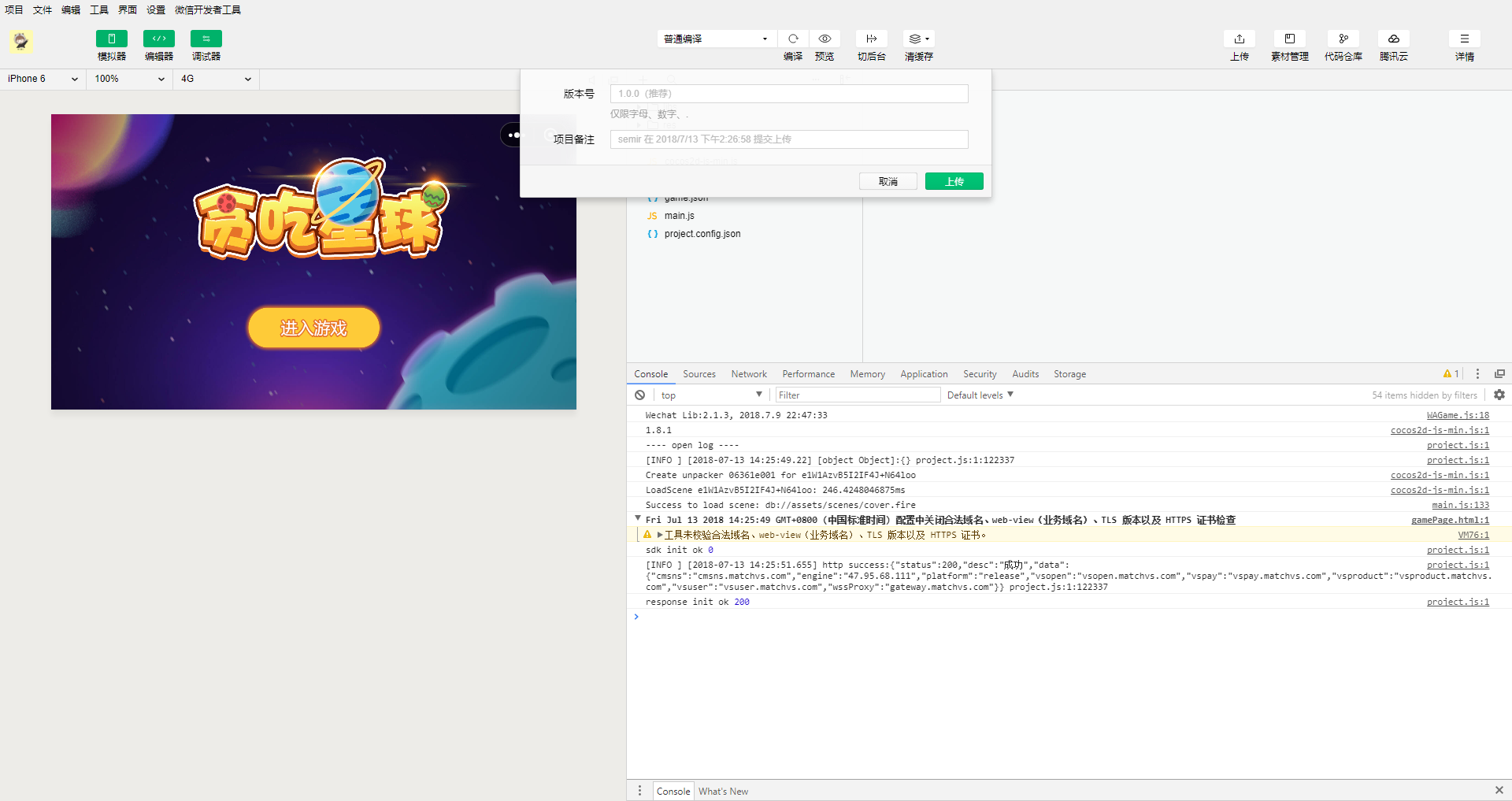
Task: Switch to the Audits tab
Action: [x=1025, y=374]
